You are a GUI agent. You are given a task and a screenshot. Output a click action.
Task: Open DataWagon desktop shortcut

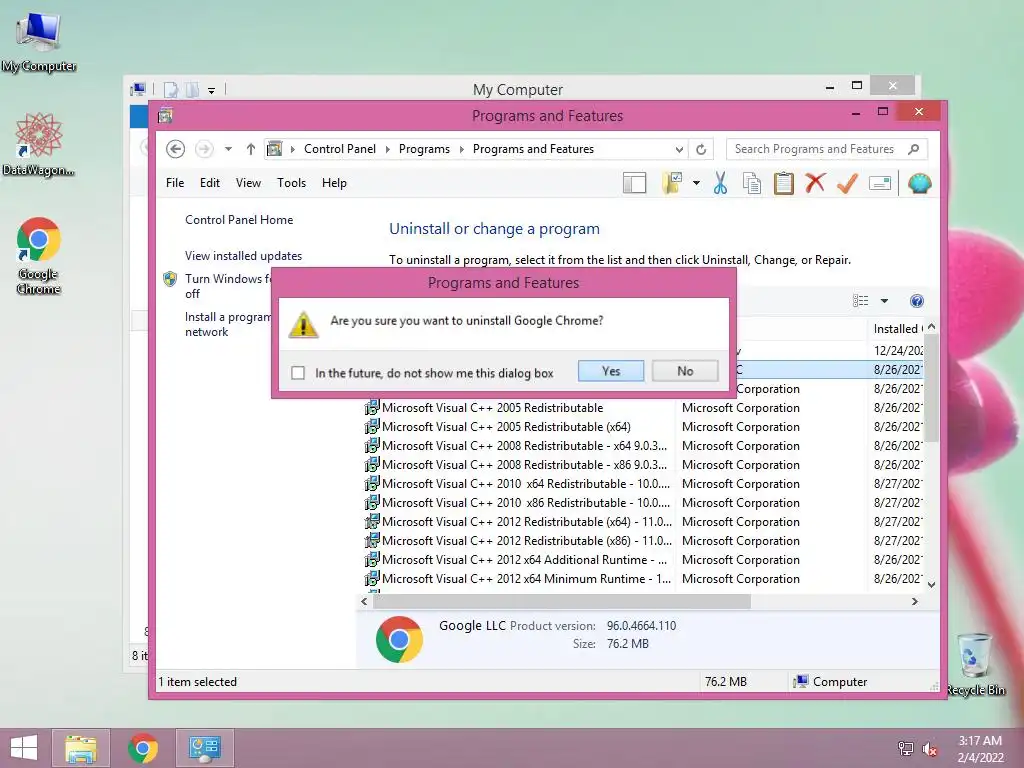click(39, 144)
